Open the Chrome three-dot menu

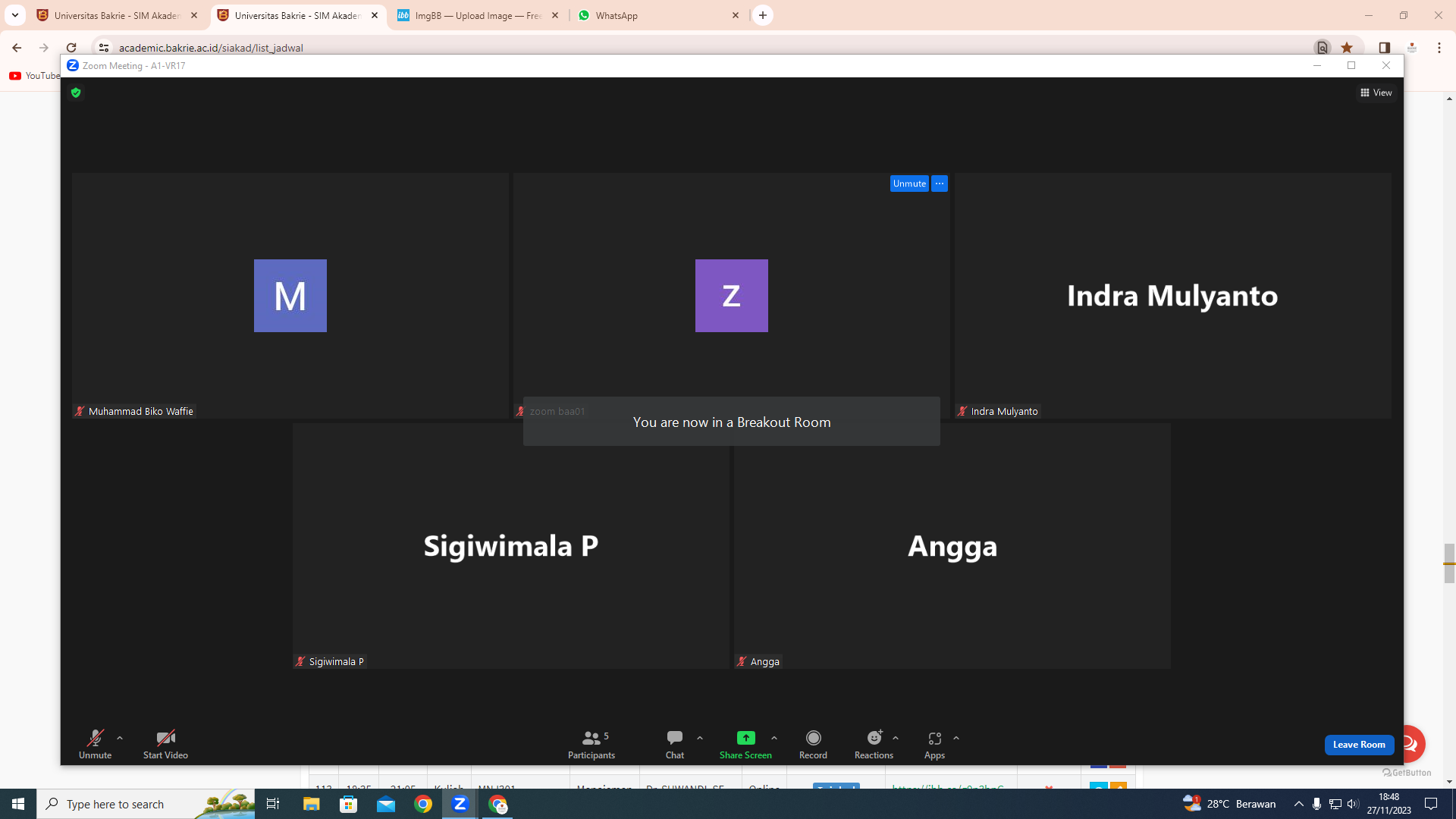click(1439, 48)
